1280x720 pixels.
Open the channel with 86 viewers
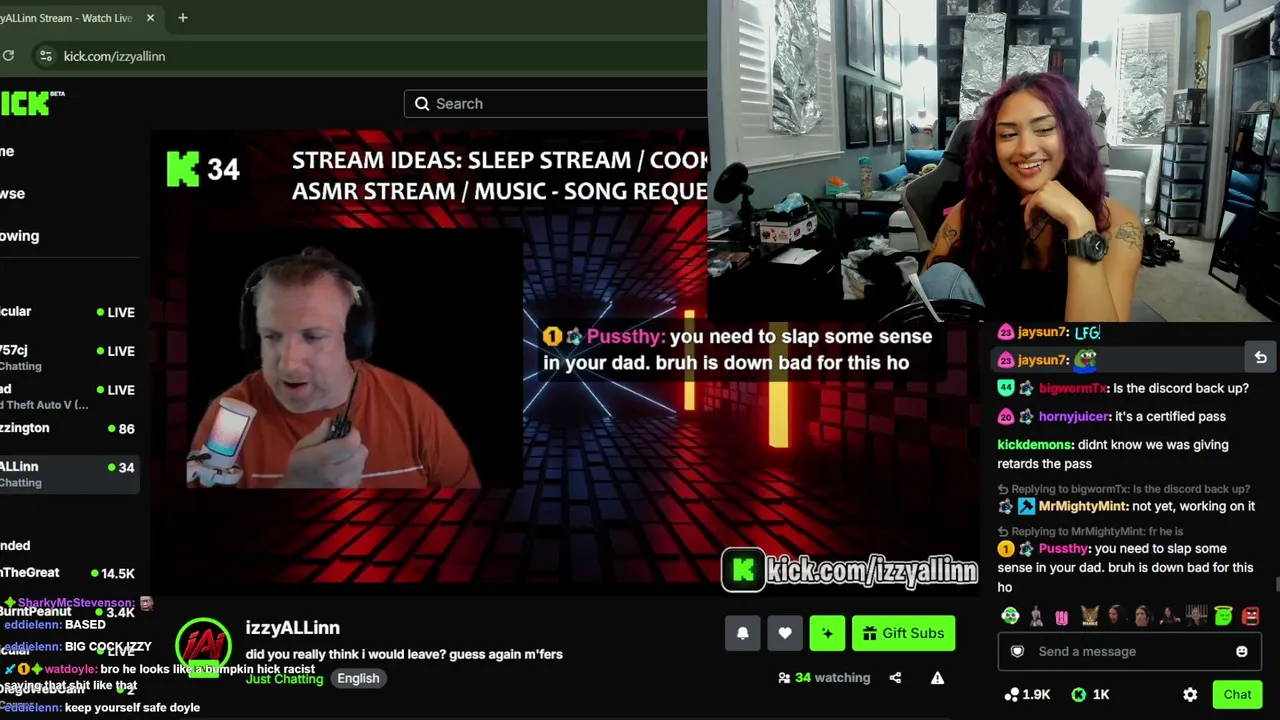coord(68,428)
